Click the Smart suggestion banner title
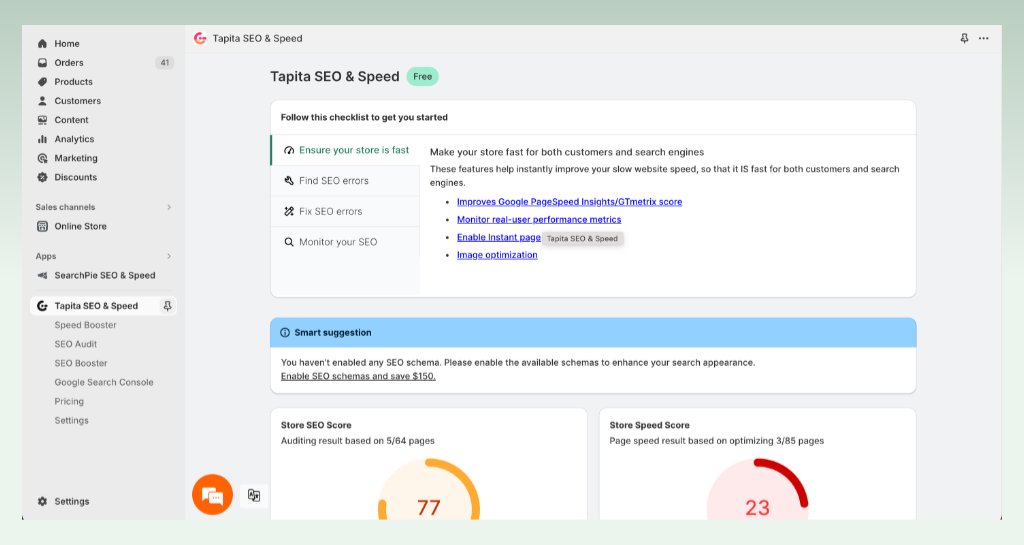This screenshot has height=545, width=1024. pos(332,333)
